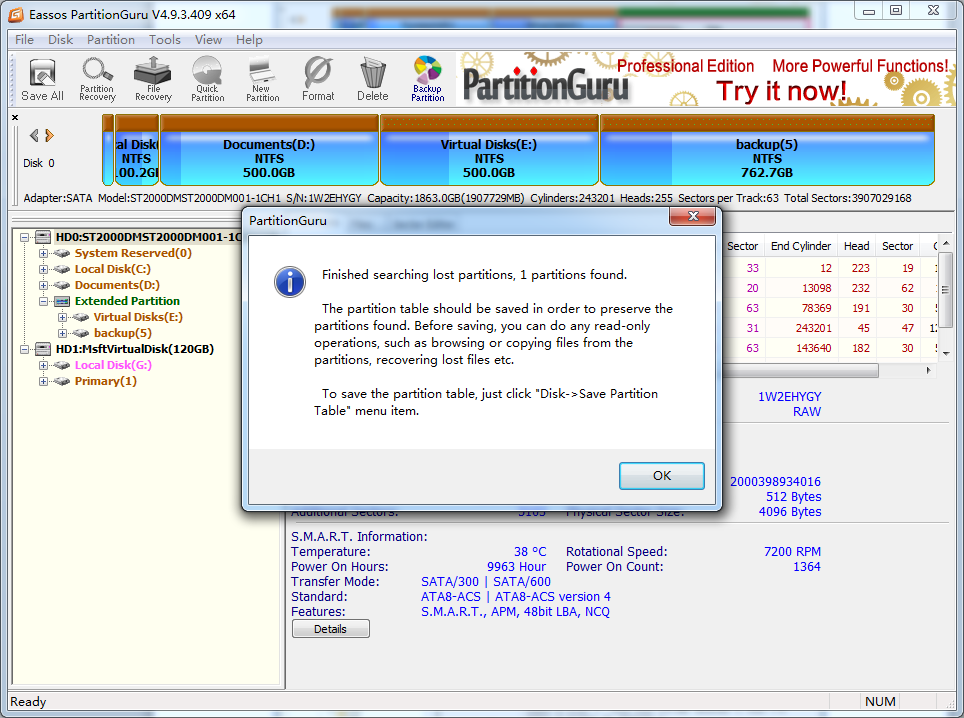Select the Virtual Disks(E:) block in the disk map

pos(489,150)
